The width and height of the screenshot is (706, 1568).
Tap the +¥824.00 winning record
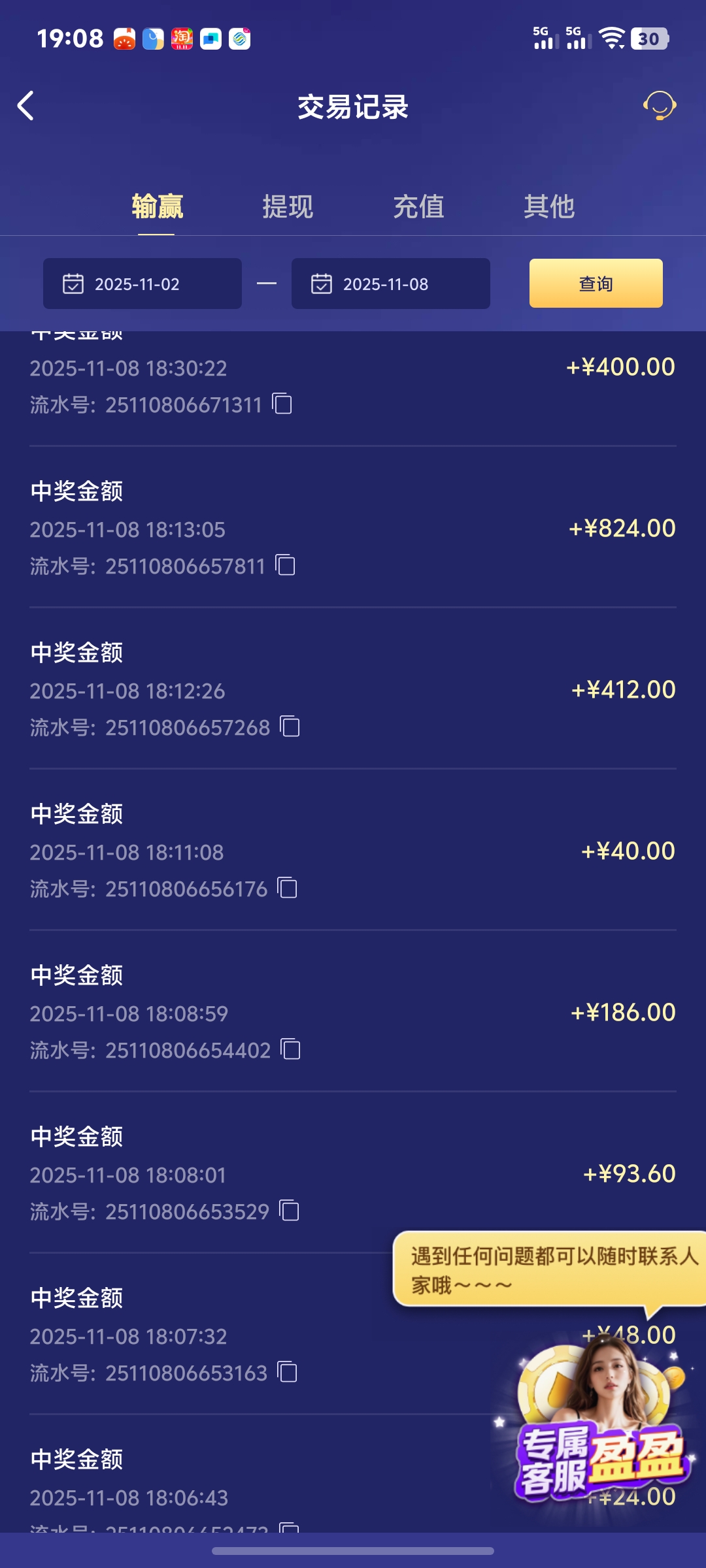click(x=353, y=528)
